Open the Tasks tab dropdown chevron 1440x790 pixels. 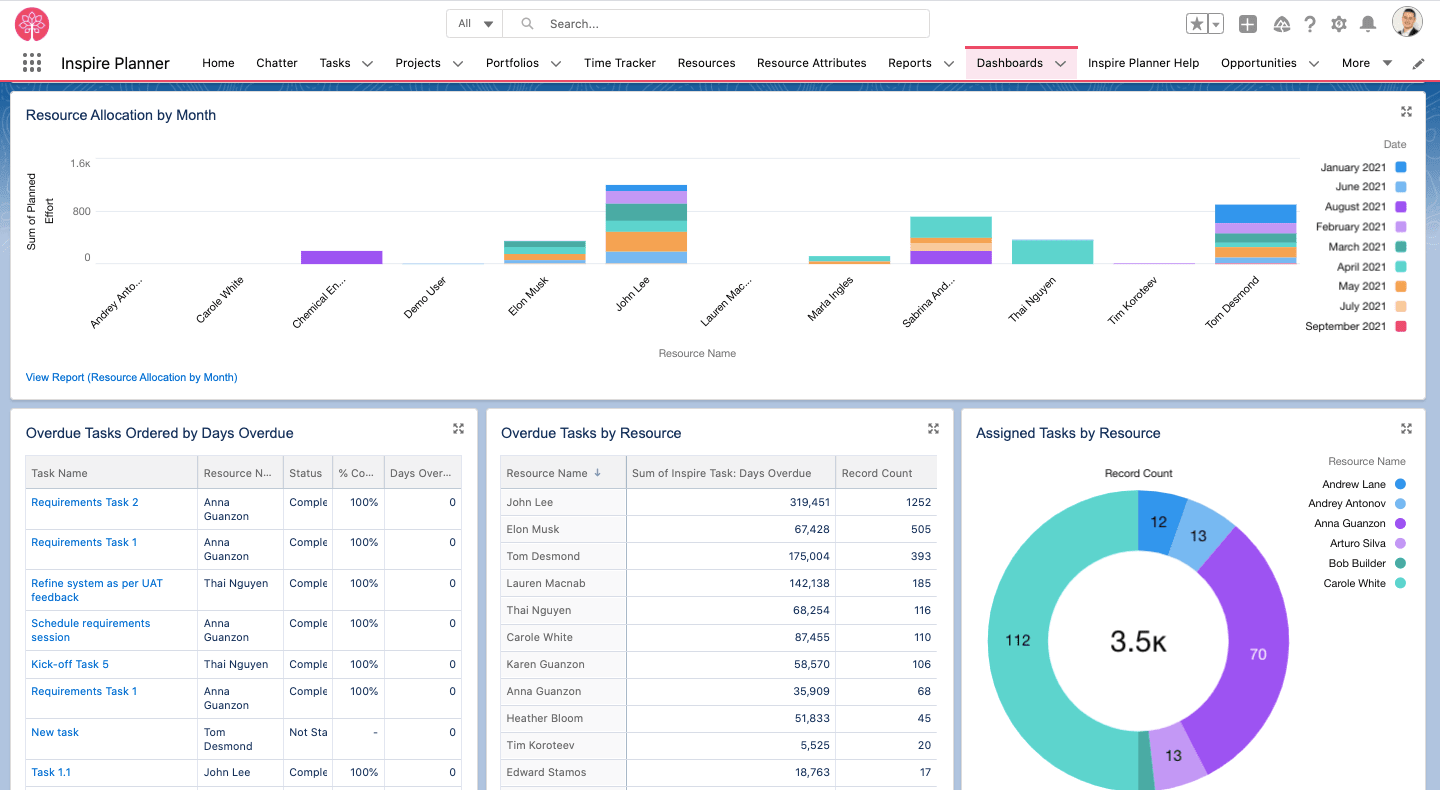(367, 63)
